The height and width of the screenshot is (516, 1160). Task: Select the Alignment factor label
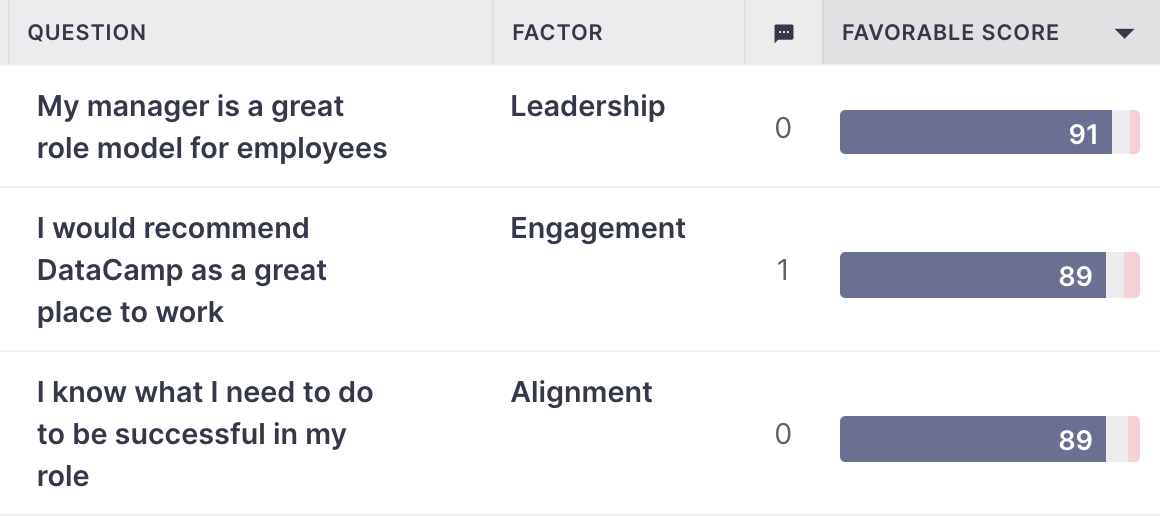(581, 392)
